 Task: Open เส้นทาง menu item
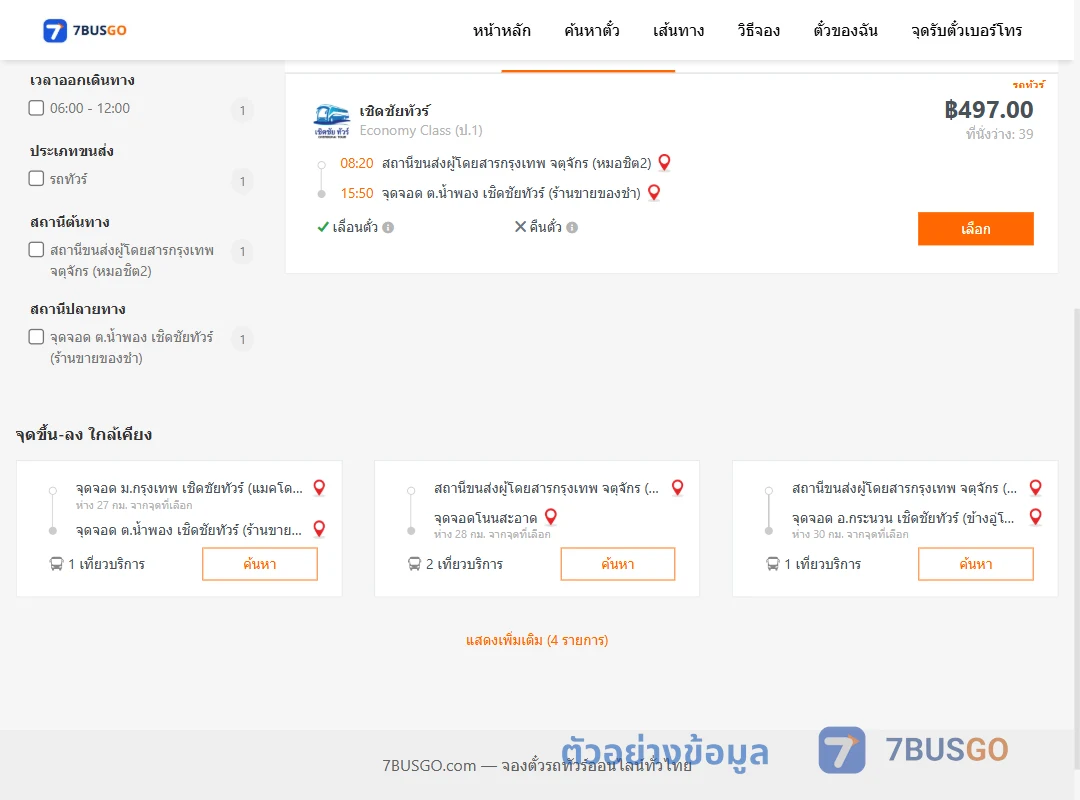[x=678, y=30]
